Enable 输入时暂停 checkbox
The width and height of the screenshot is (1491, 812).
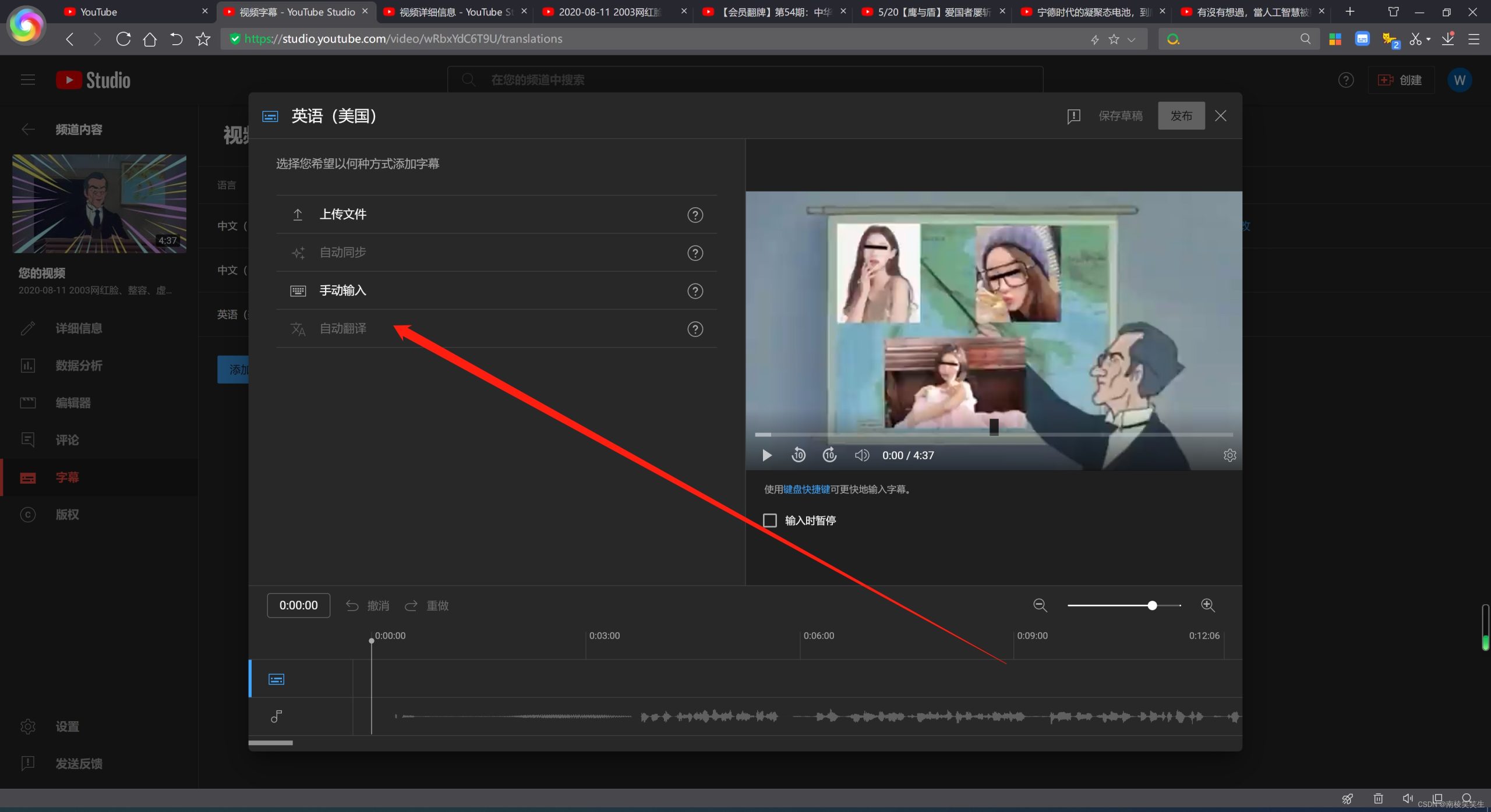[x=770, y=520]
